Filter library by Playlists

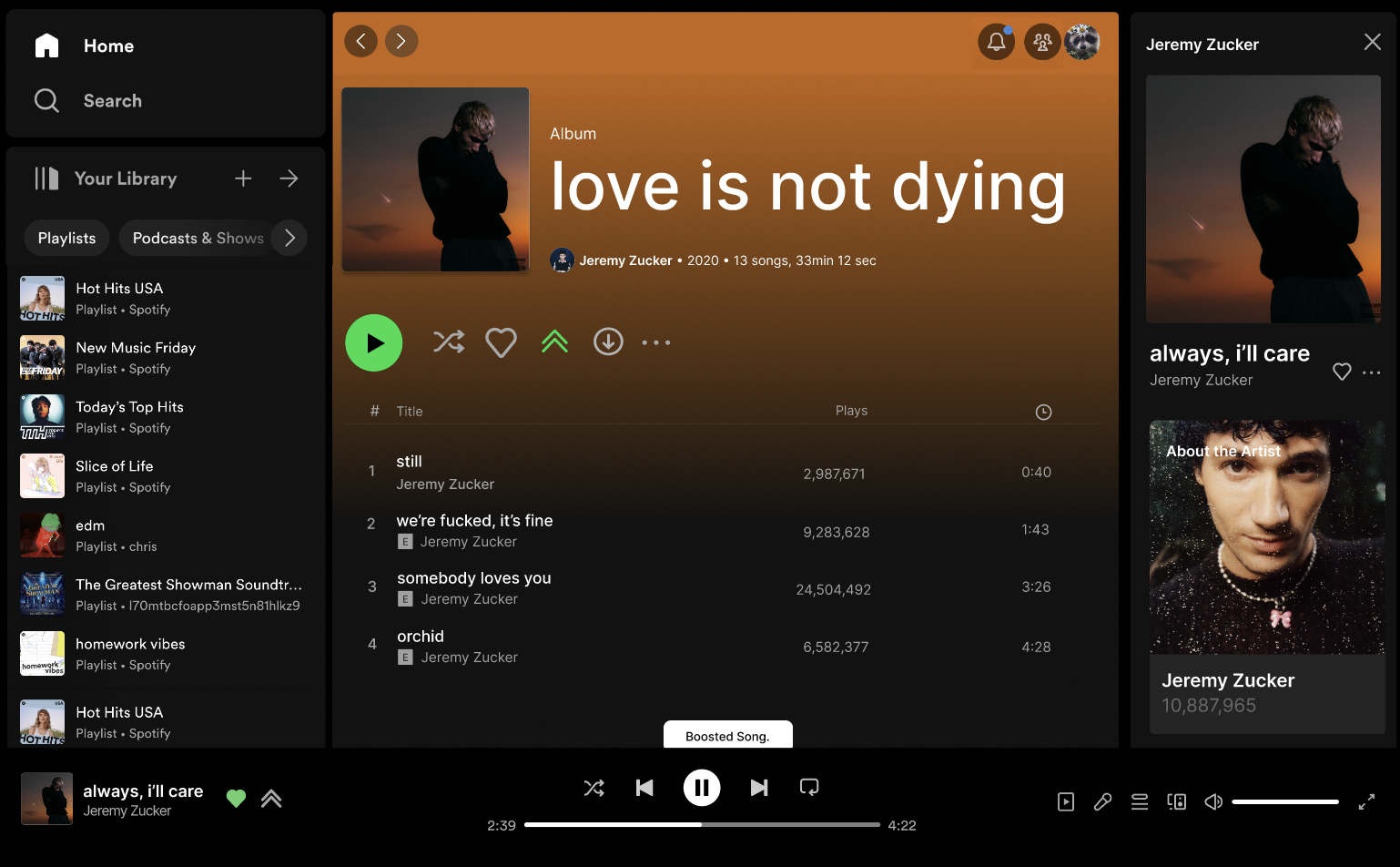[x=66, y=238]
